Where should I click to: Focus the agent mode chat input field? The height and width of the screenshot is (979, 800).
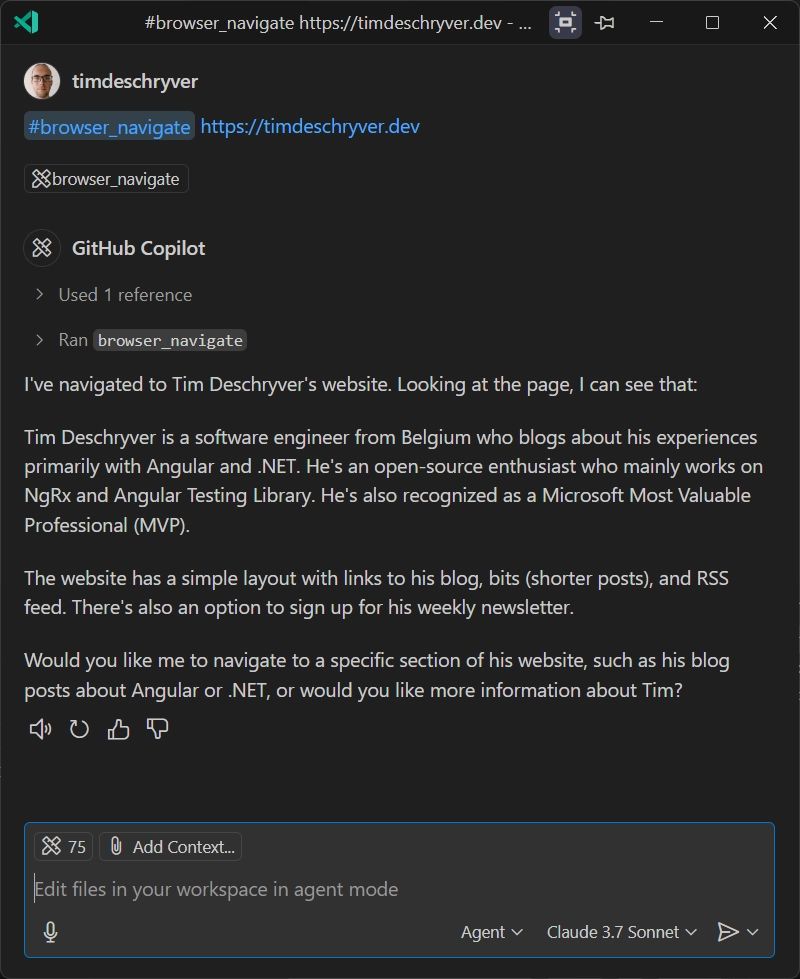pos(400,889)
